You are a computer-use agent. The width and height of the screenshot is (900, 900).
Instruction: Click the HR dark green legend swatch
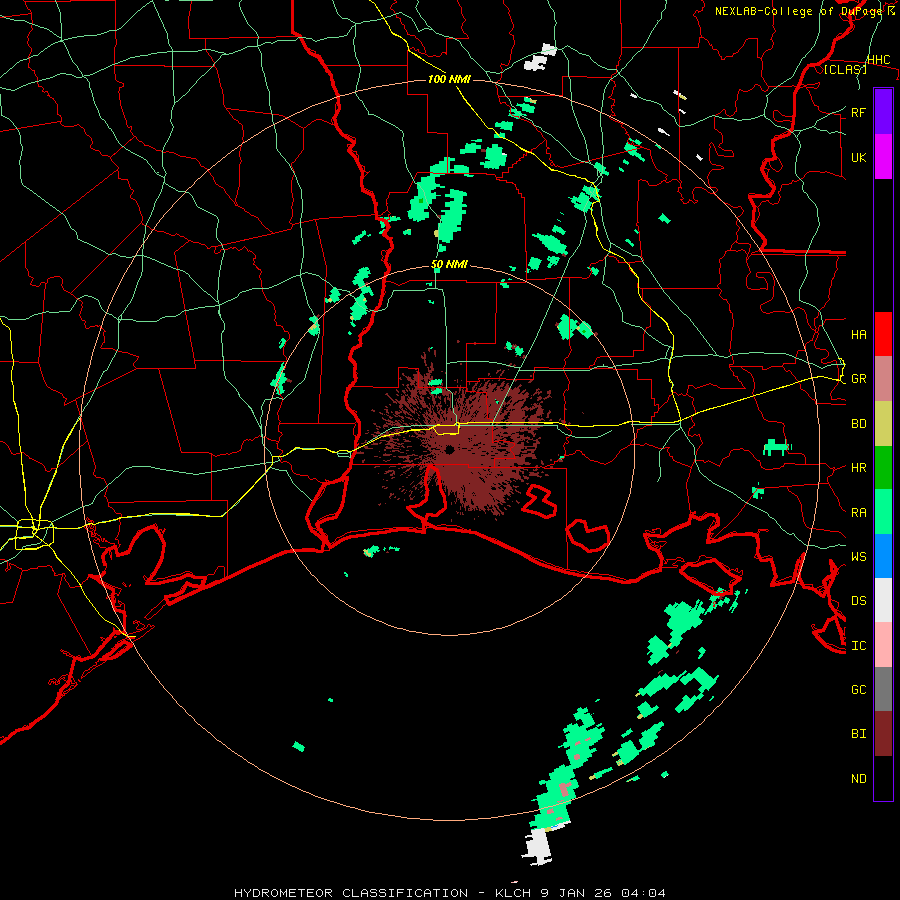[x=883, y=468]
